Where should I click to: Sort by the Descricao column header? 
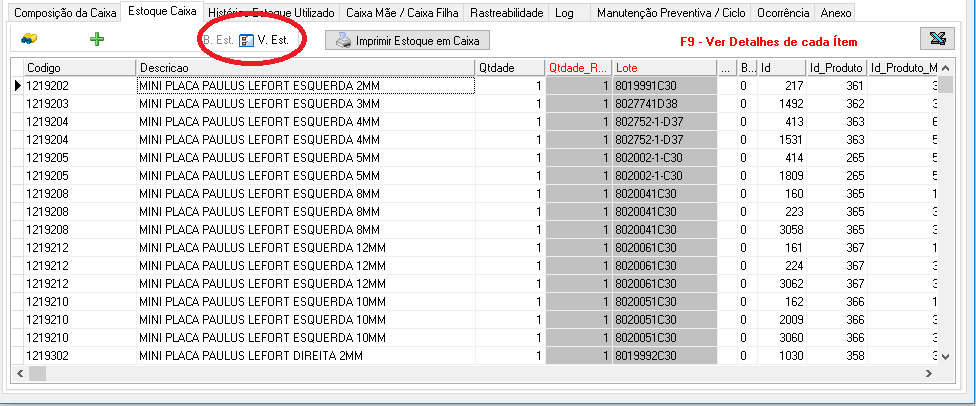pos(304,67)
